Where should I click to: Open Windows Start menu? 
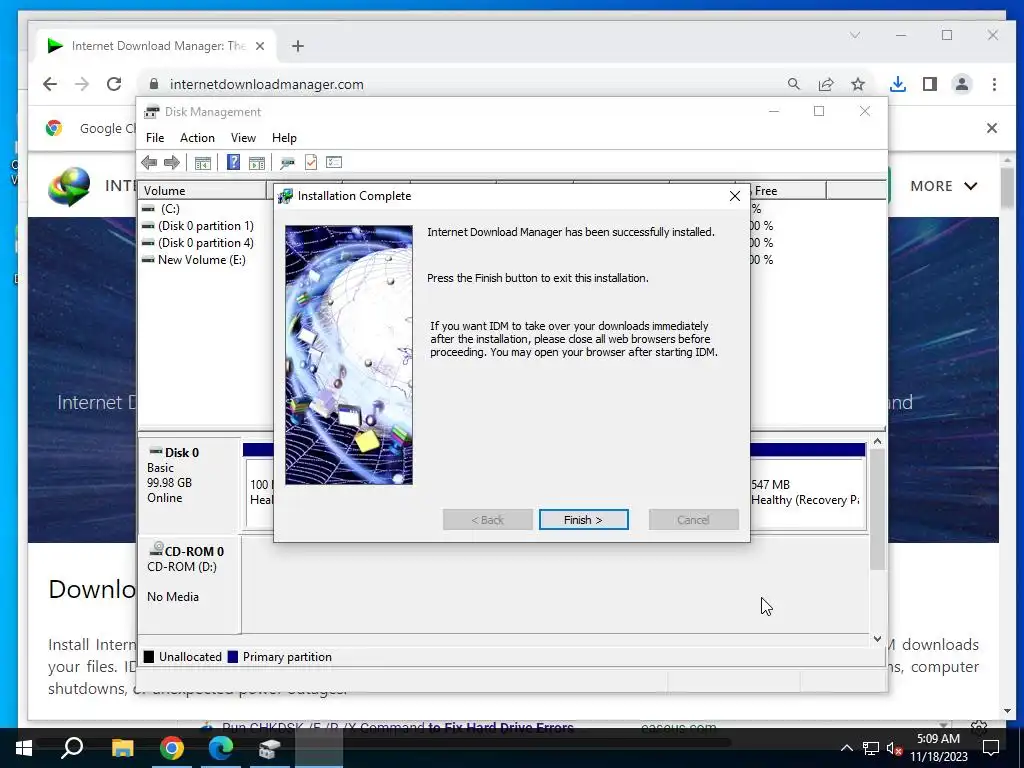(24, 748)
